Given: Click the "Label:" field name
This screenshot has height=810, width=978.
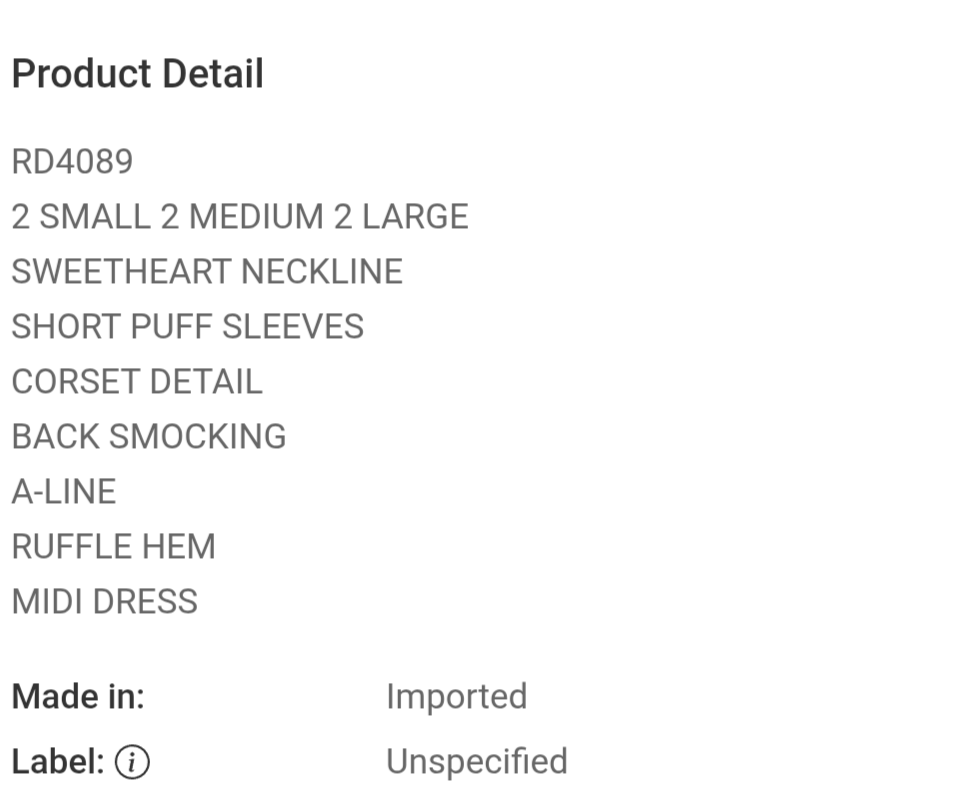Looking at the screenshot, I should coord(58,762).
